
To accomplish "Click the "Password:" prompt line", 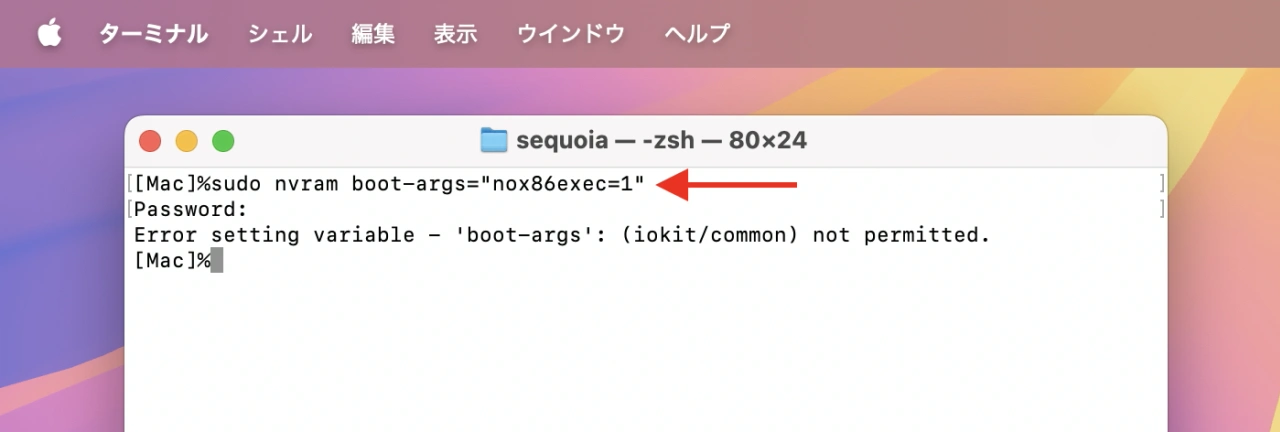I will click(x=190, y=210).
